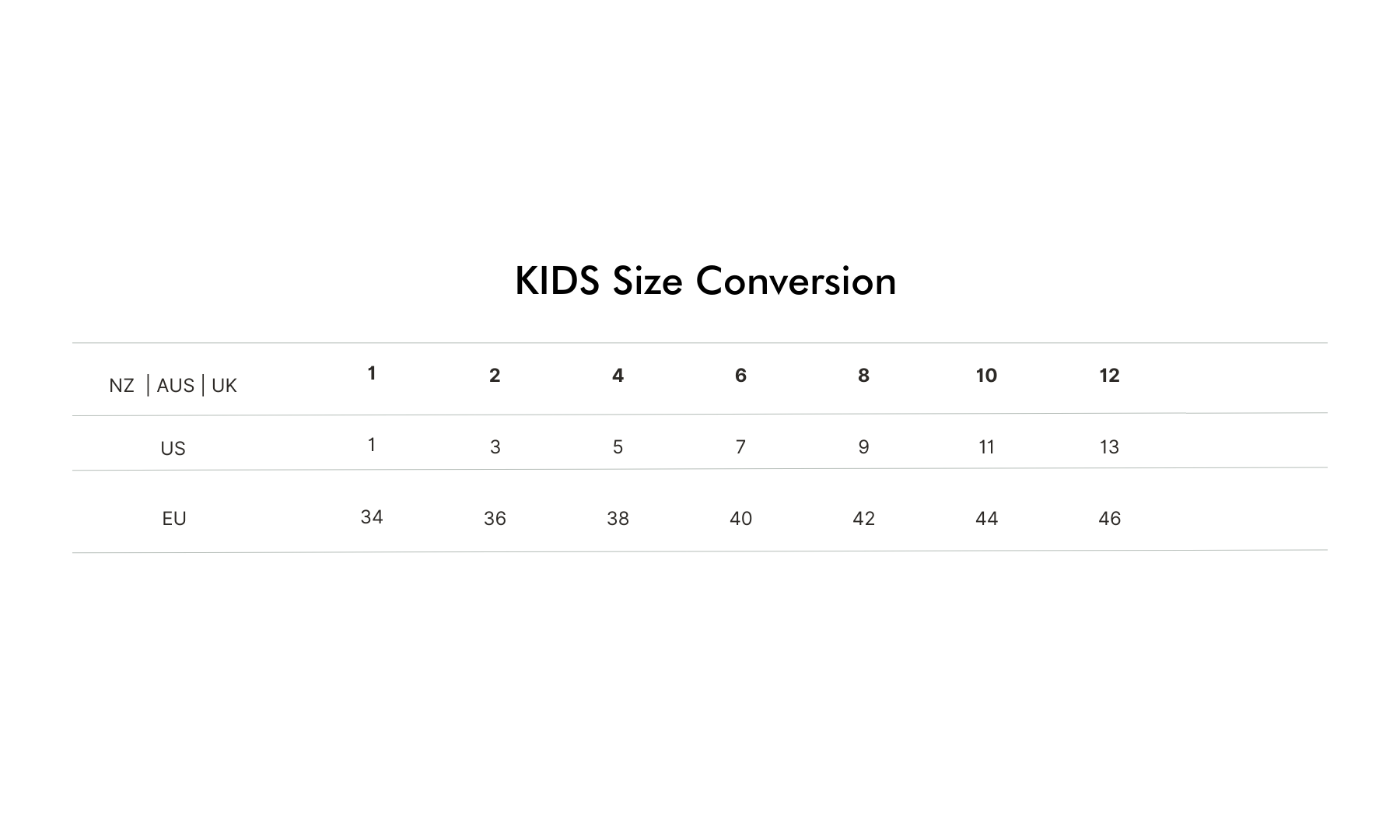Click US size 3 cell
Screen dimensions: 1400x840
point(495,447)
